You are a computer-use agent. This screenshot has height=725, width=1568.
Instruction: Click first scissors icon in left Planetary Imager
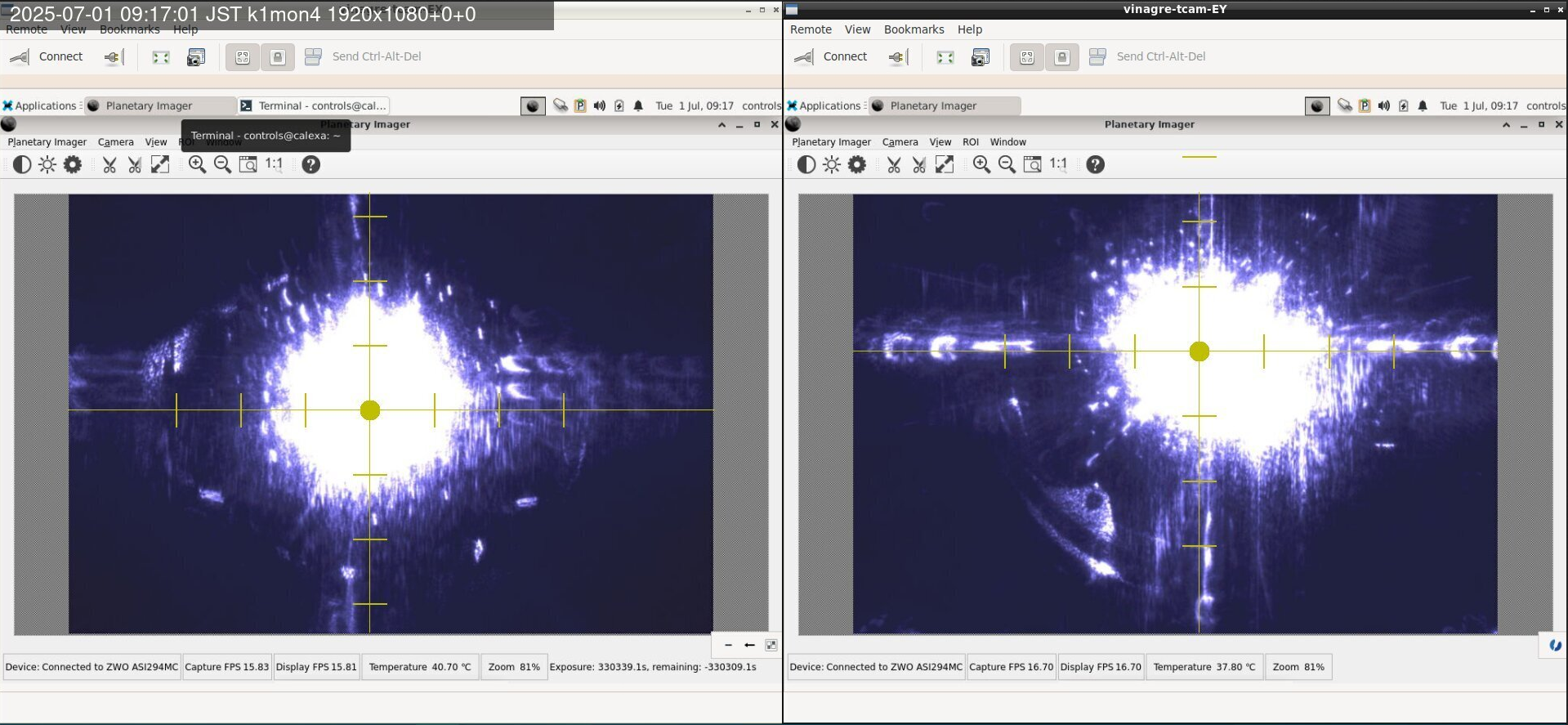point(109,164)
